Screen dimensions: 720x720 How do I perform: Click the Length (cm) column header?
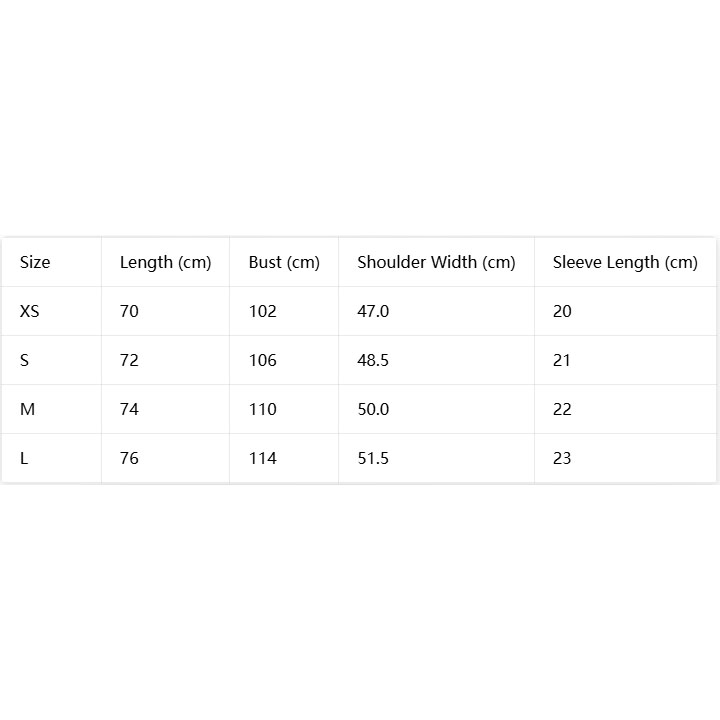165,263
